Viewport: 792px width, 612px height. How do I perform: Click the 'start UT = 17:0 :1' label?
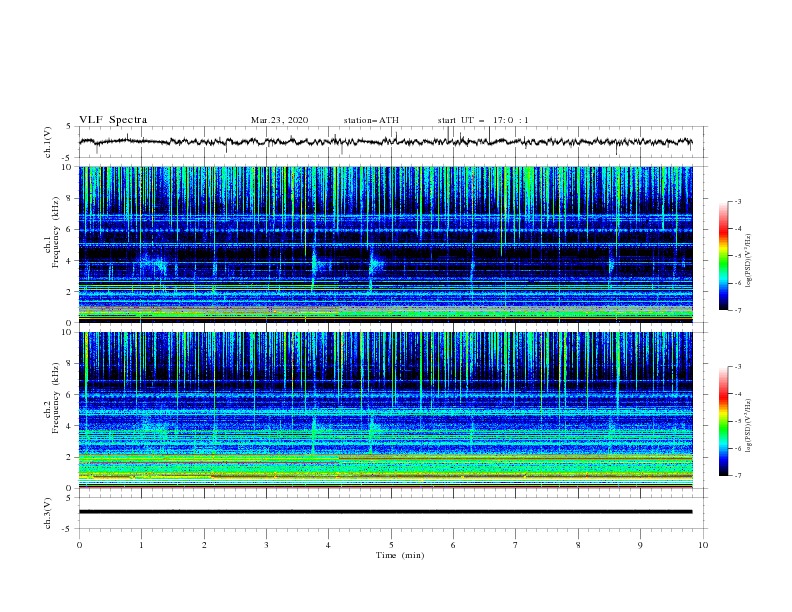click(x=483, y=120)
